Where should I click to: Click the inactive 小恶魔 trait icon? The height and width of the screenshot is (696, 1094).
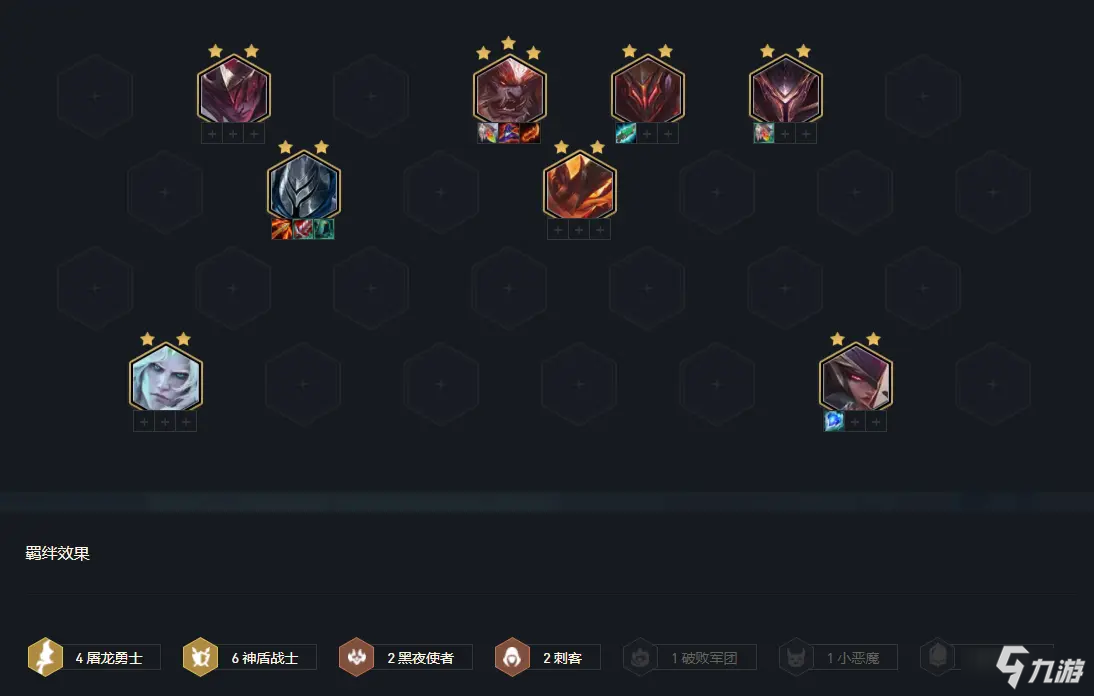[x=796, y=657]
